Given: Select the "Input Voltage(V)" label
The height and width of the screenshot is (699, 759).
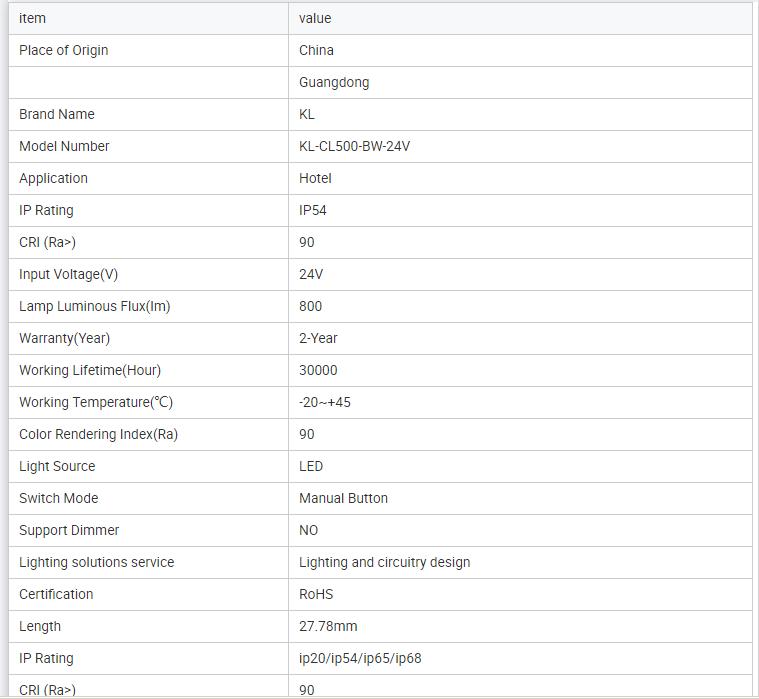Looking at the screenshot, I should [69, 274].
